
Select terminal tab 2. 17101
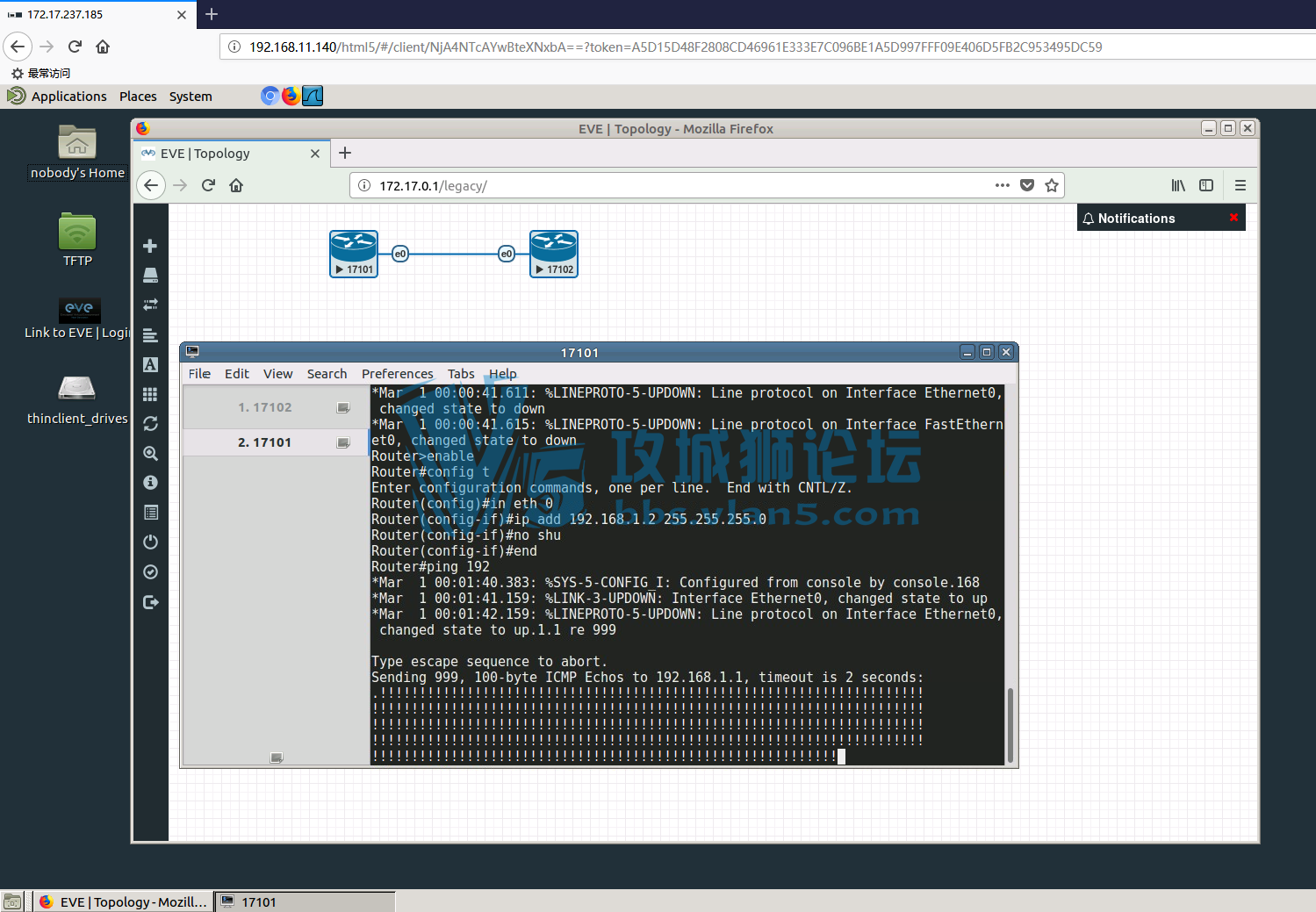(276, 442)
